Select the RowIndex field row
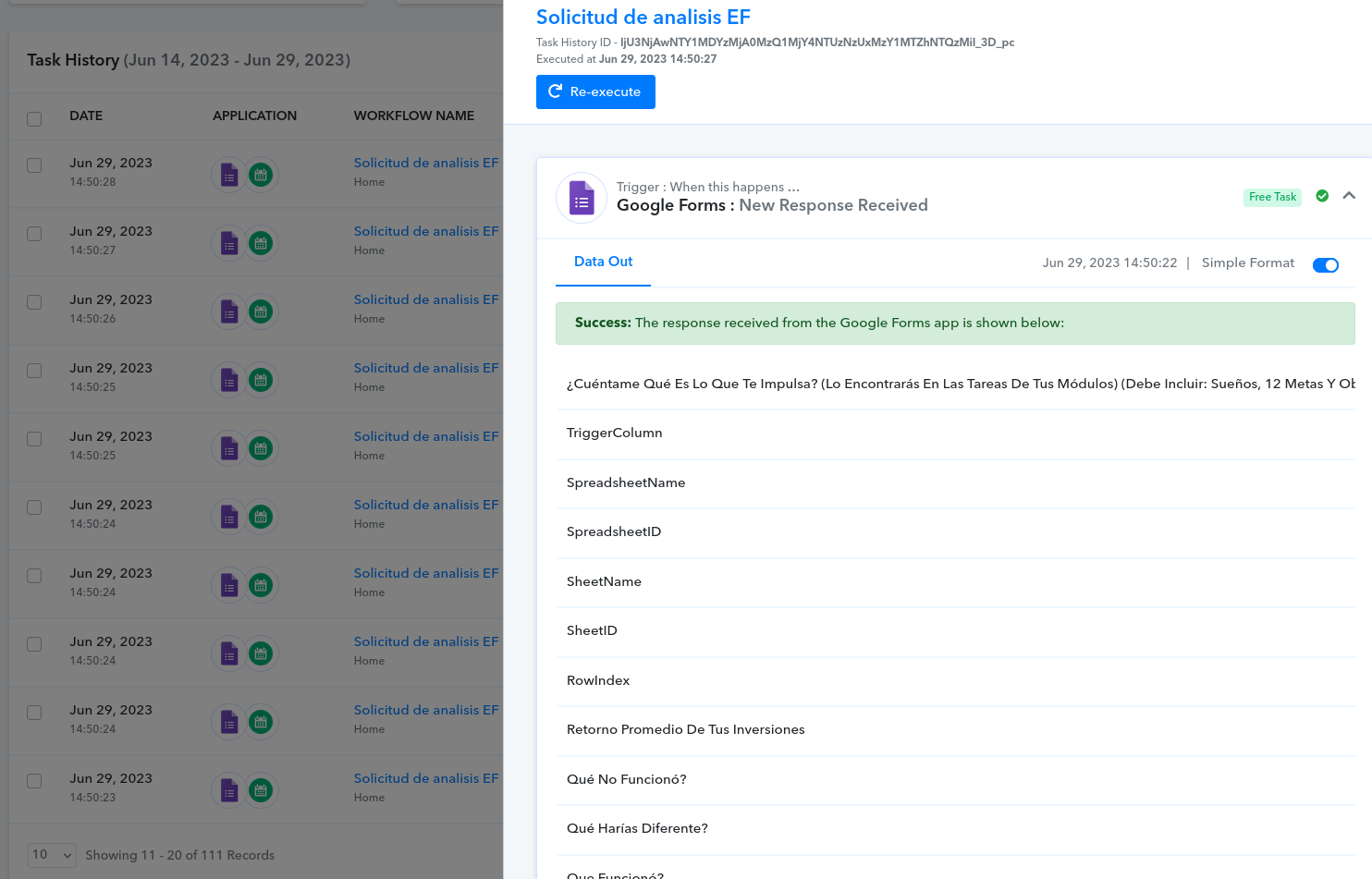Viewport: 1372px width, 879px height. tap(956, 681)
